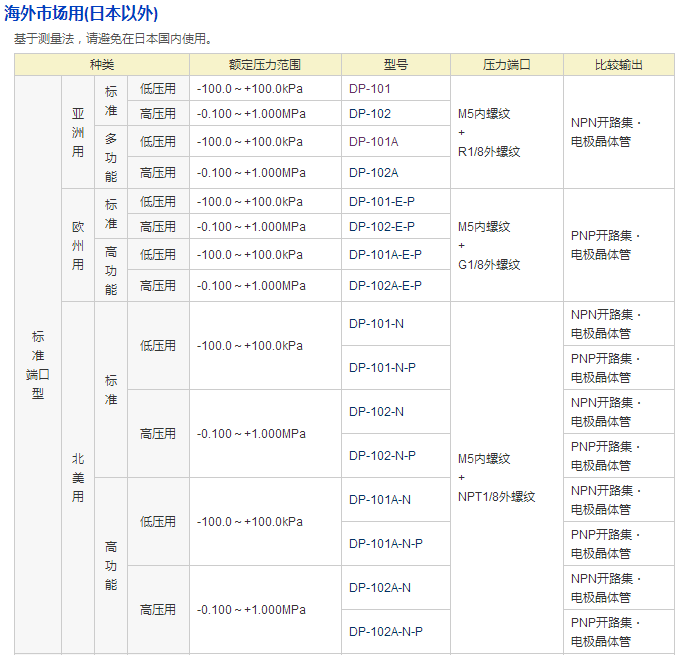Click the 压力端口 column header
The image size is (684, 655).
506,64
